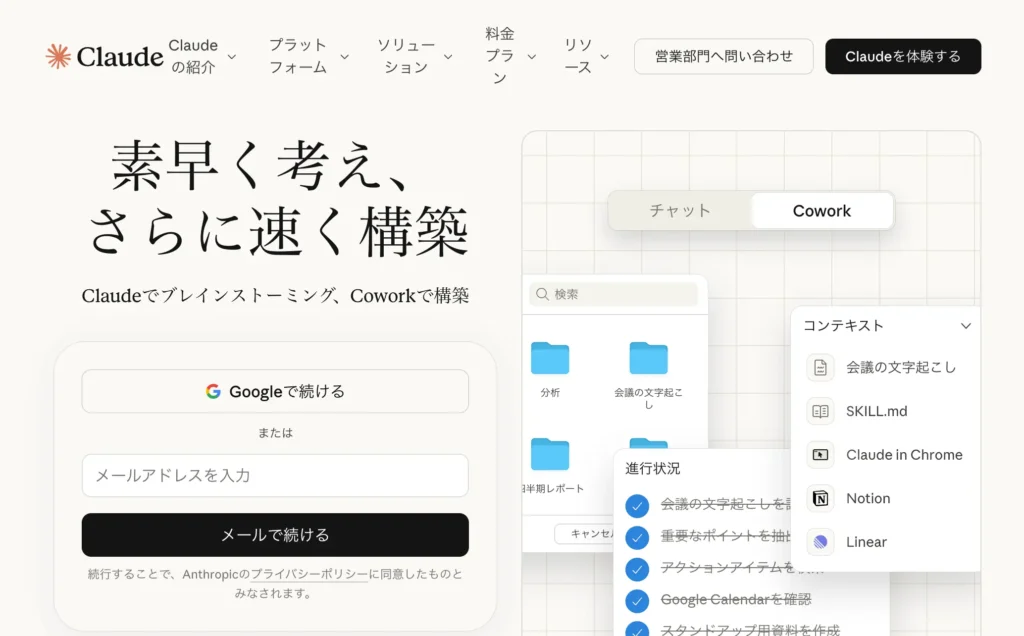This screenshot has width=1024, height=636.
Task: Select the Cowork tab
Action: (x=821, y=211)
